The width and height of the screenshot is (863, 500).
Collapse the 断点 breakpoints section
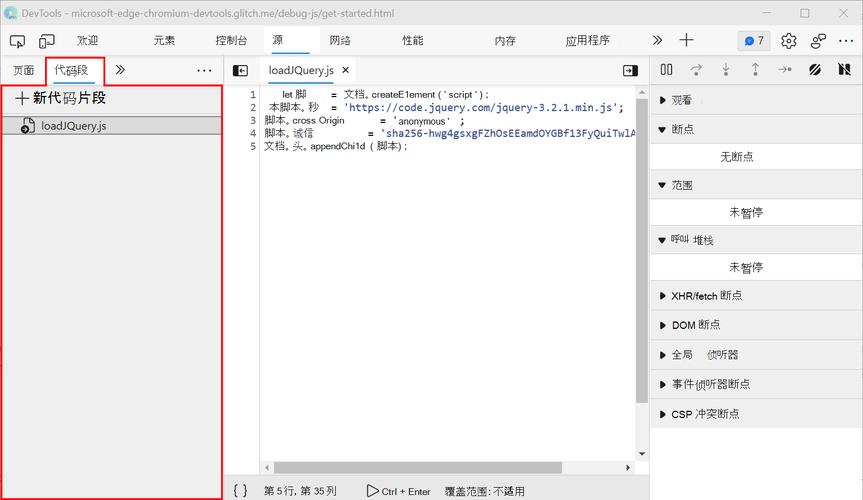tap(685, 130)
